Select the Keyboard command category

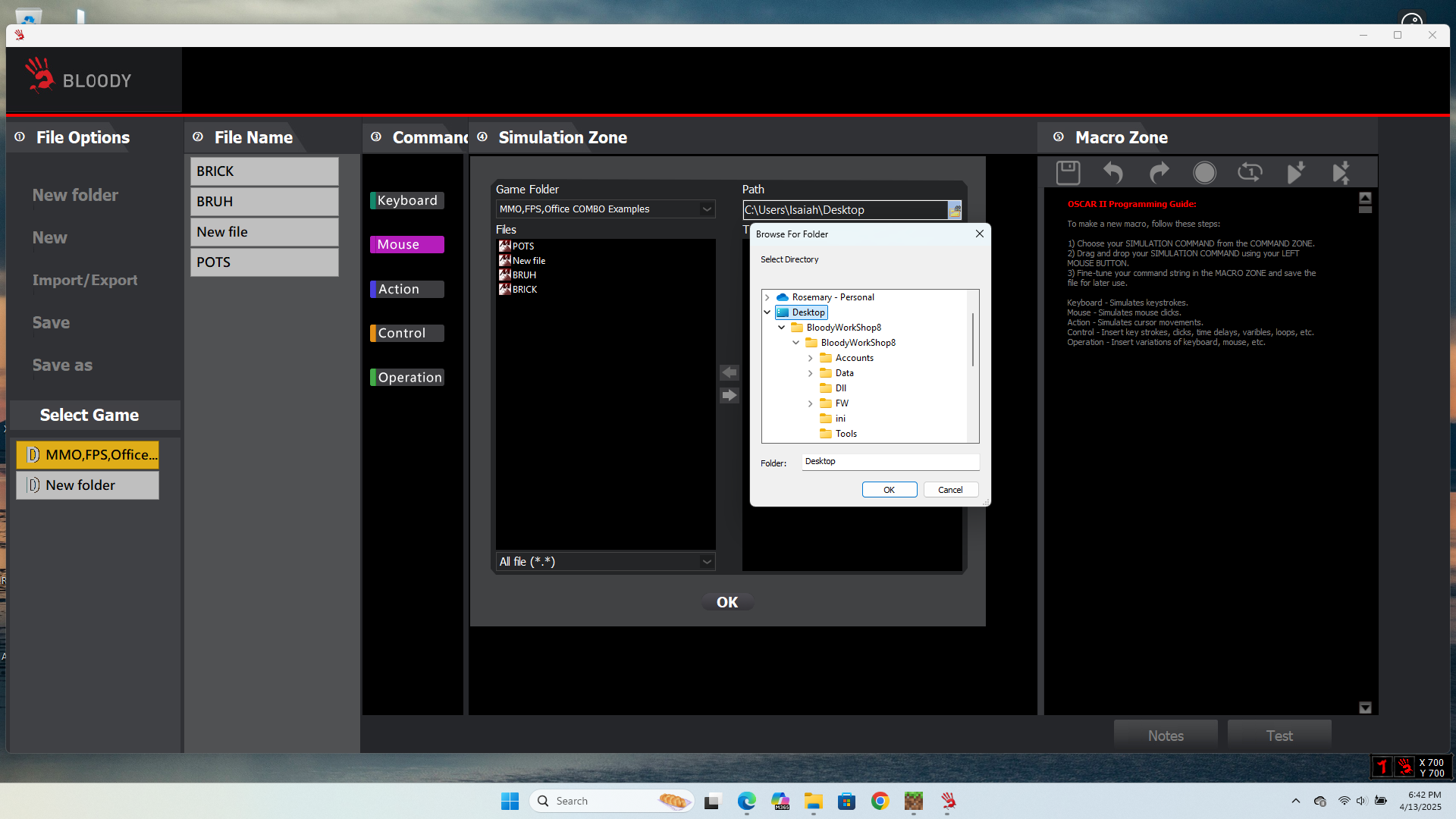click(x=407, y=200)
